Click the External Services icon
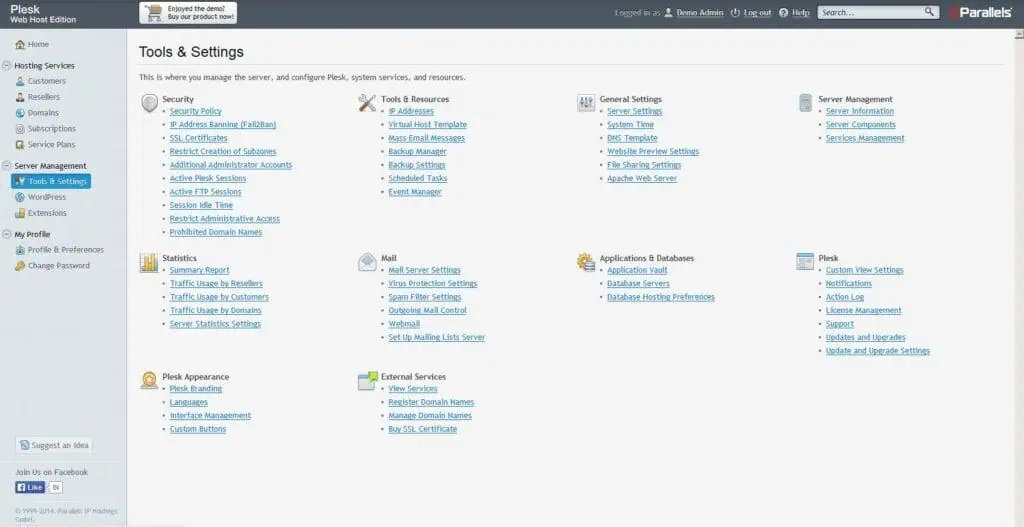Viewport: 1024px width, 527px height. 367,381
